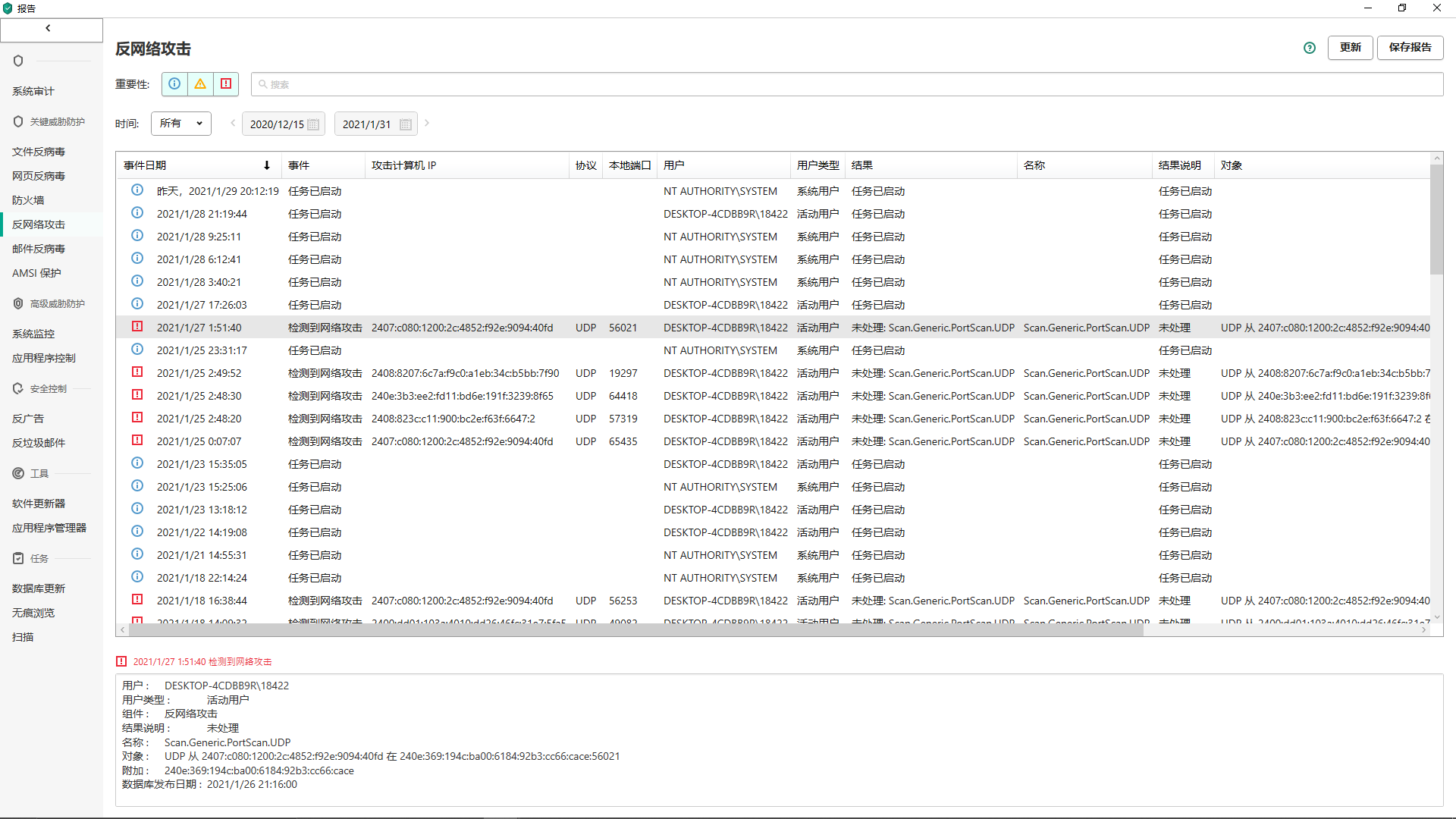Open the 所有 time range dropdown

coord(181,124)
